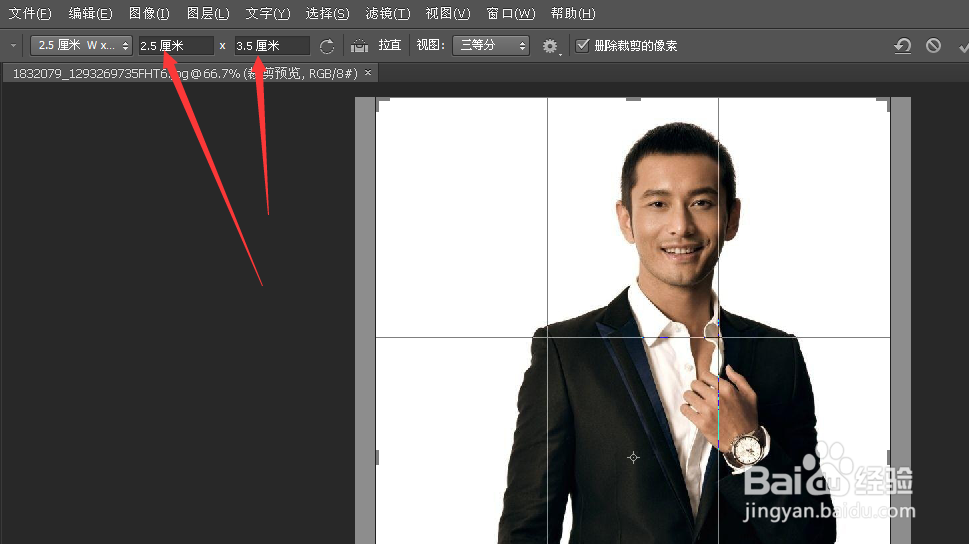Image resolution: width=969 pixels, height=544 pixels.
Task: Open the crop options gear icon
Action: (x=550, y=46)
